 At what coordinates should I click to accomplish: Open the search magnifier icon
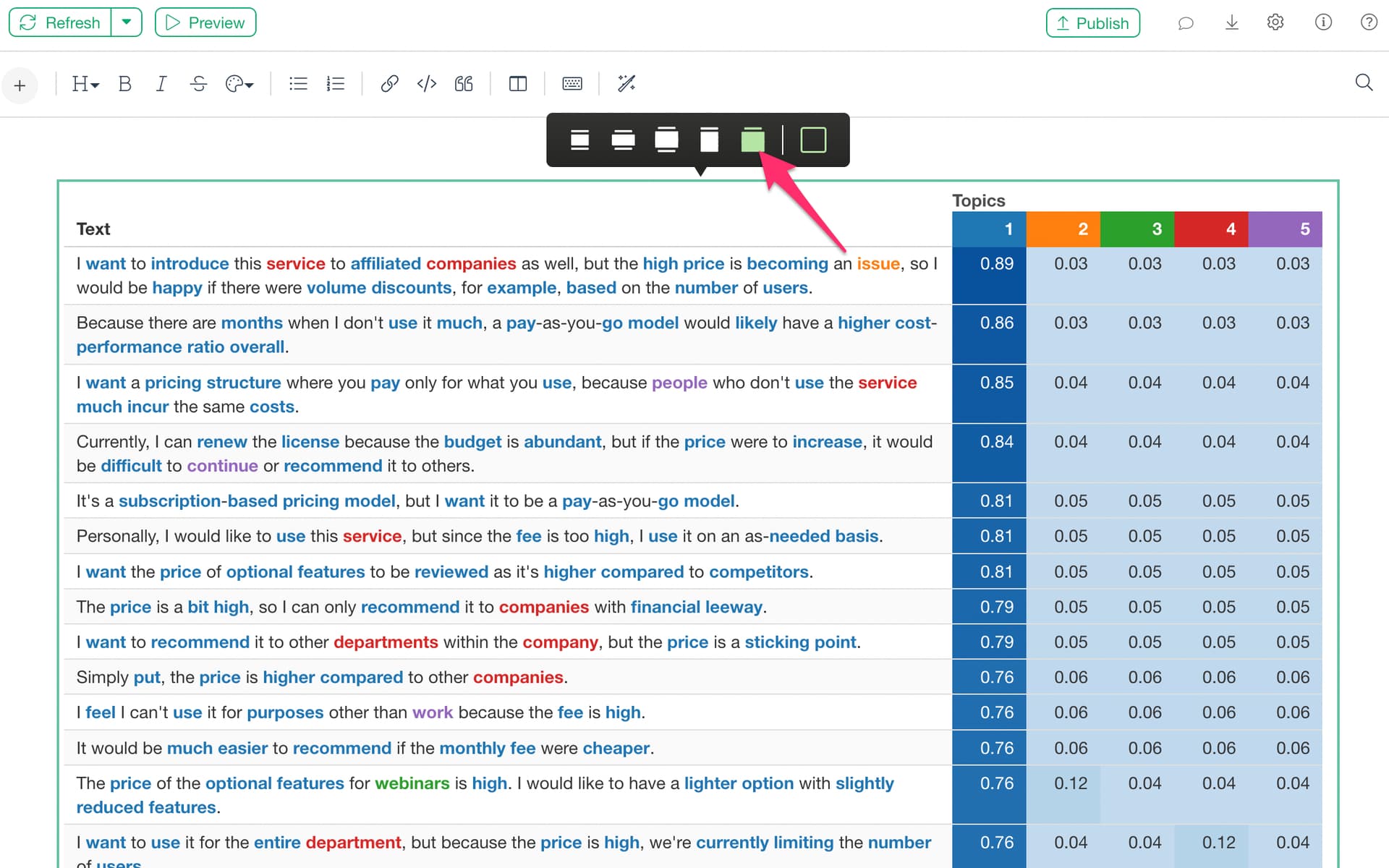tap(1364, 82)
